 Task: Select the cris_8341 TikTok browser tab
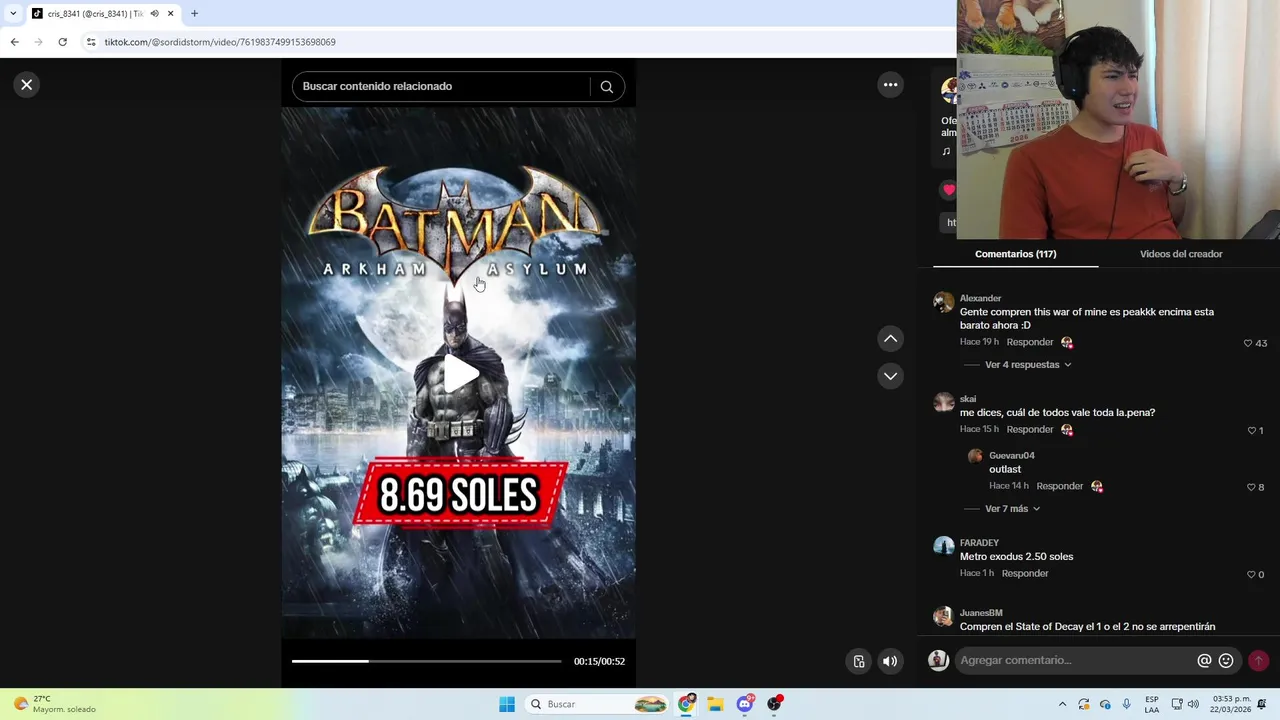point(102,14)
